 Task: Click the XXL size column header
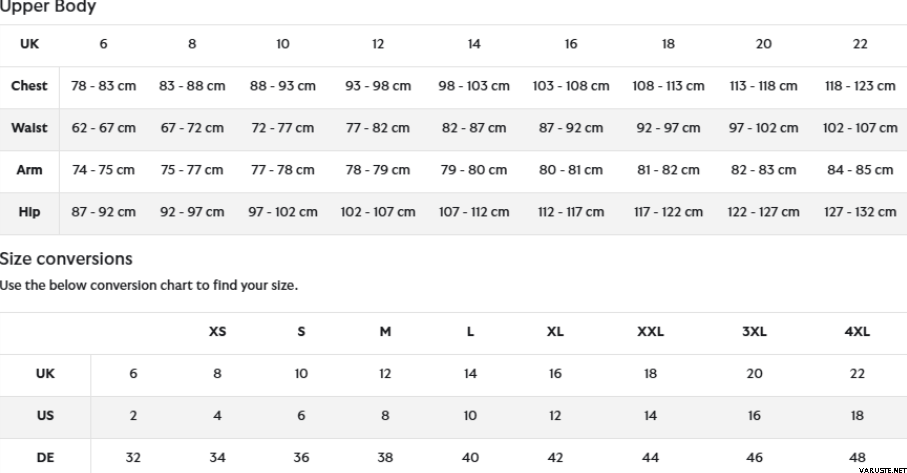[650, 332]
